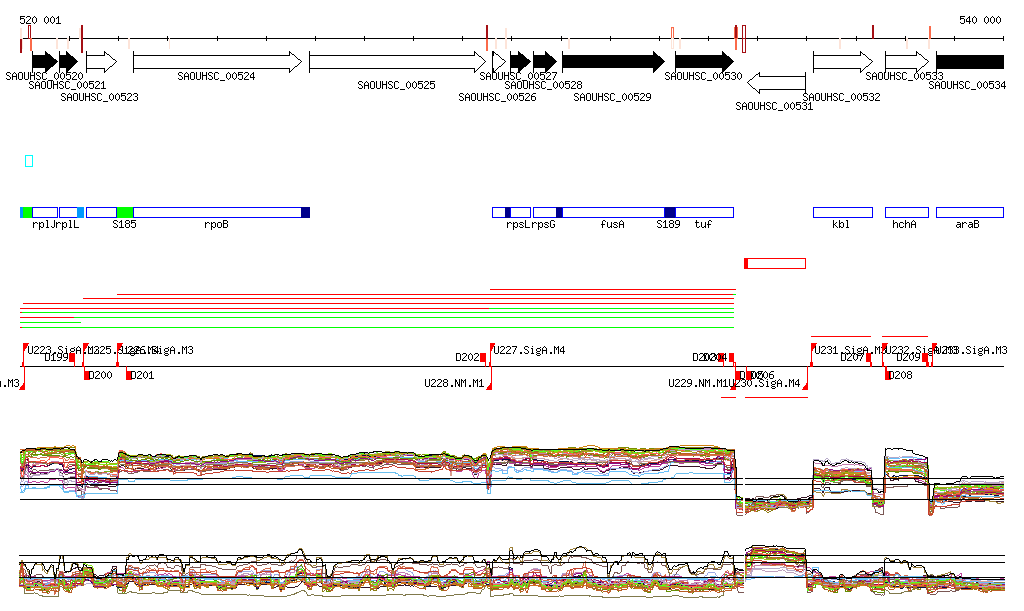This screenshot has width=1024, height=611.
Task: Click the araB annotation box
Action: [x=969, y=212]
